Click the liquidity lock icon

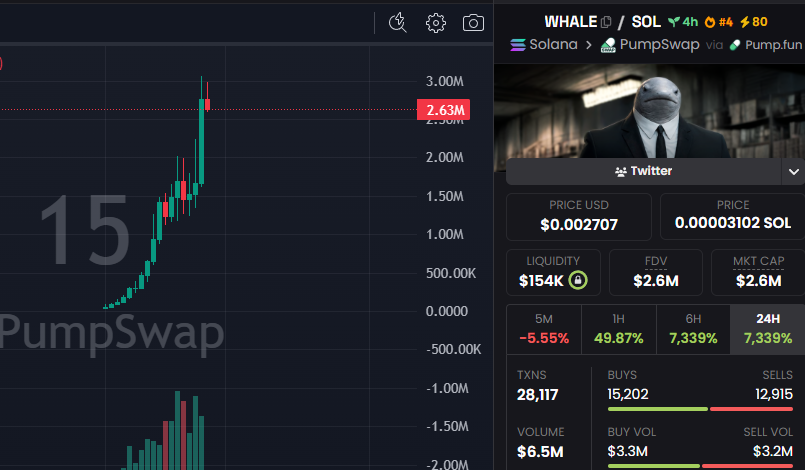pos(578,280)
